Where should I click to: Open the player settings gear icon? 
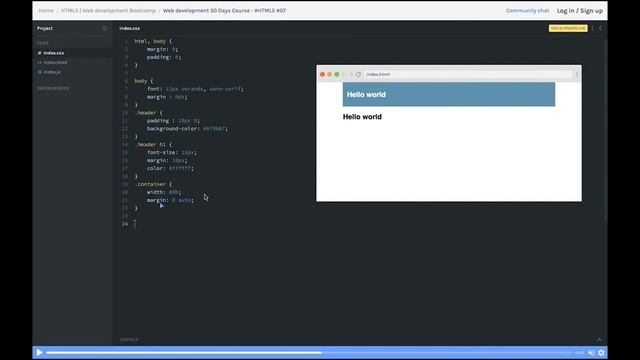(601, 353)
